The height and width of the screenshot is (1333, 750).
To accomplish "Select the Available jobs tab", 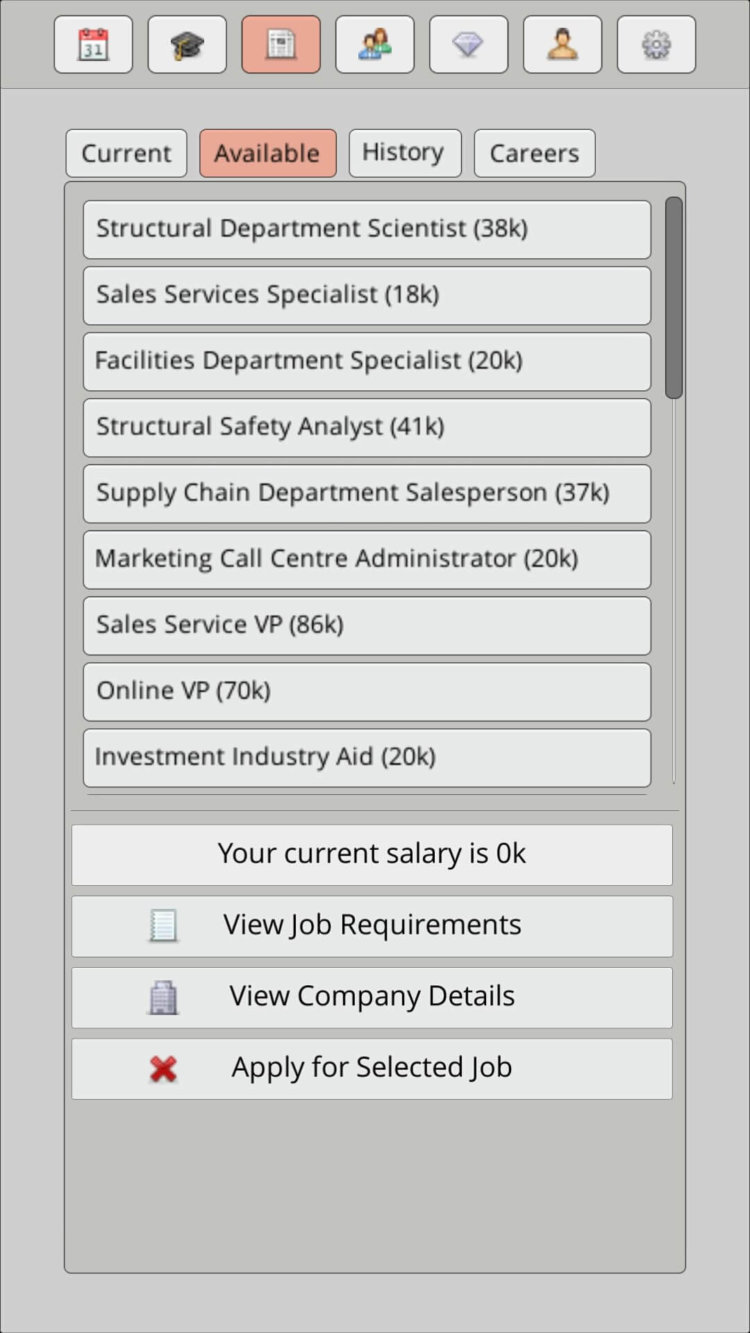I will [267, 154].
